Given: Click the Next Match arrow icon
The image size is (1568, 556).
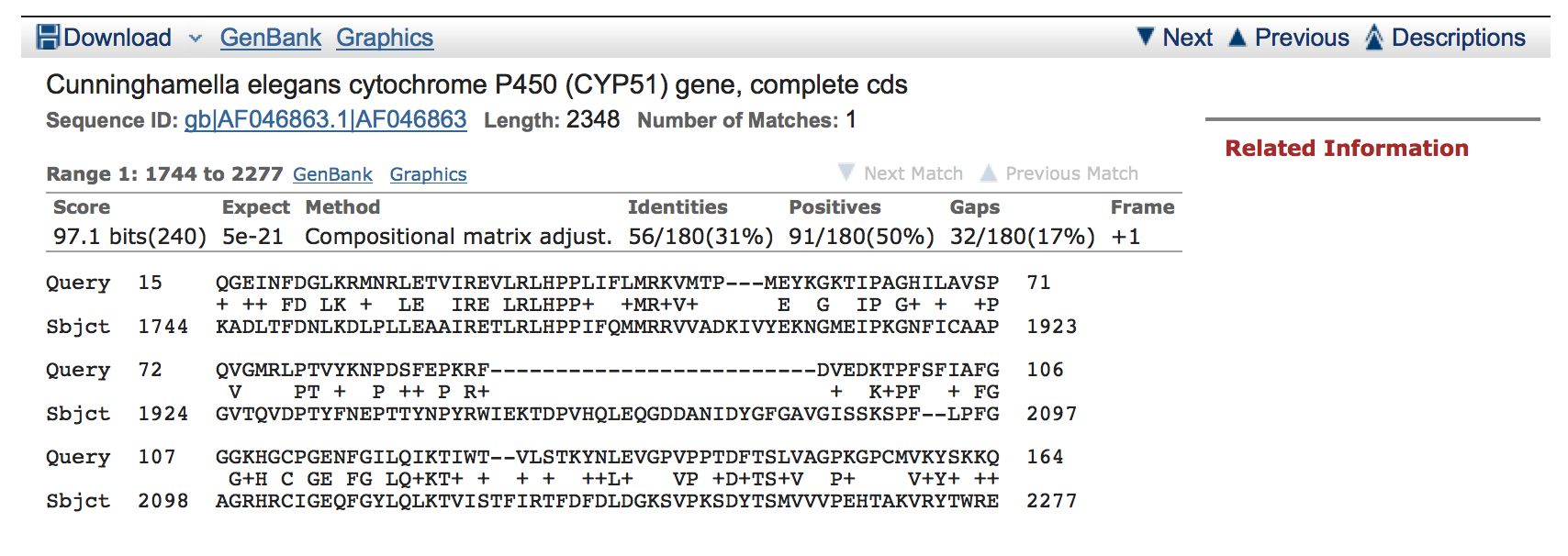Looking at the screenshot, I should click(x=846, y=172).
